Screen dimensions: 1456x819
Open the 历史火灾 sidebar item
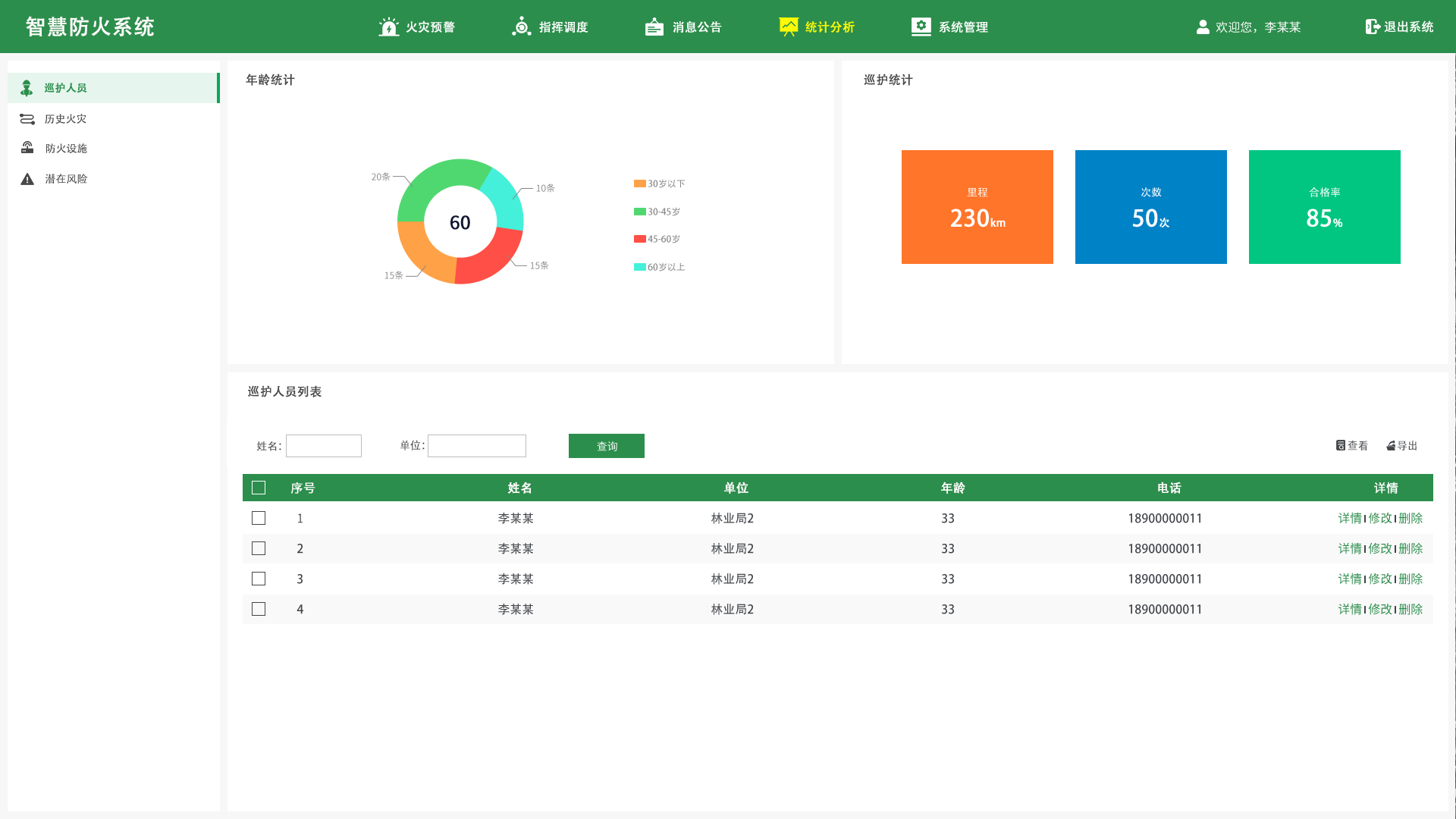[65, 119]
